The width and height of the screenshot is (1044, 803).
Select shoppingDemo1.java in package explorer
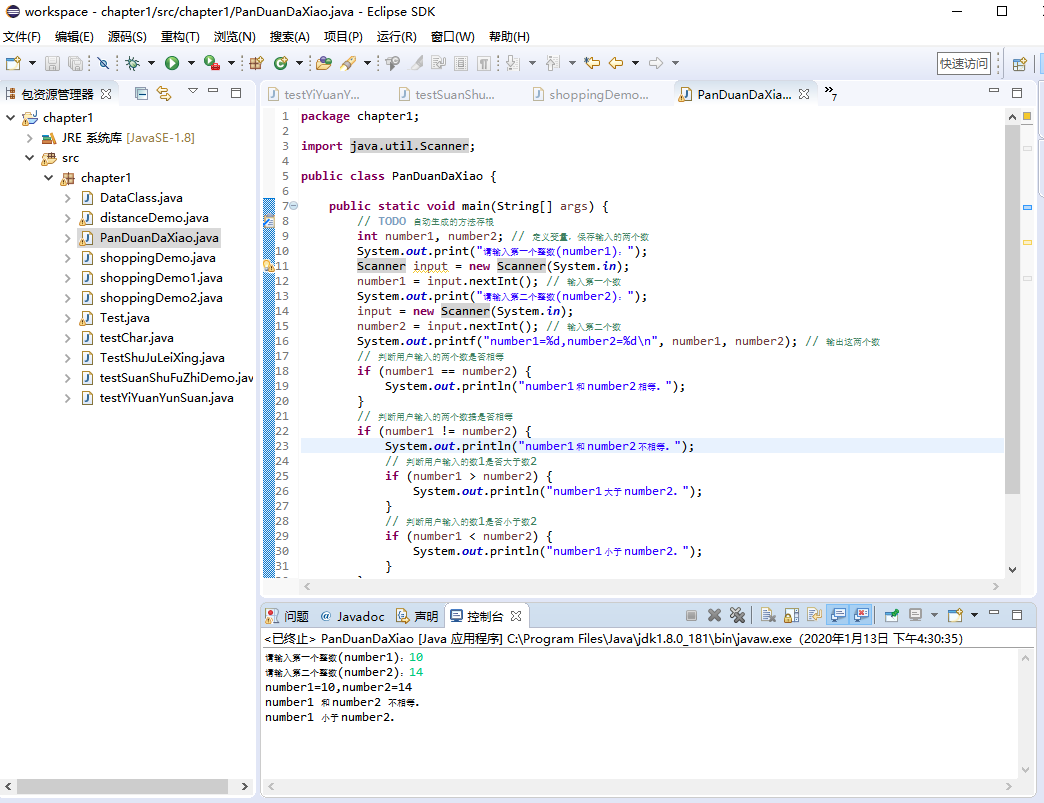161,278
